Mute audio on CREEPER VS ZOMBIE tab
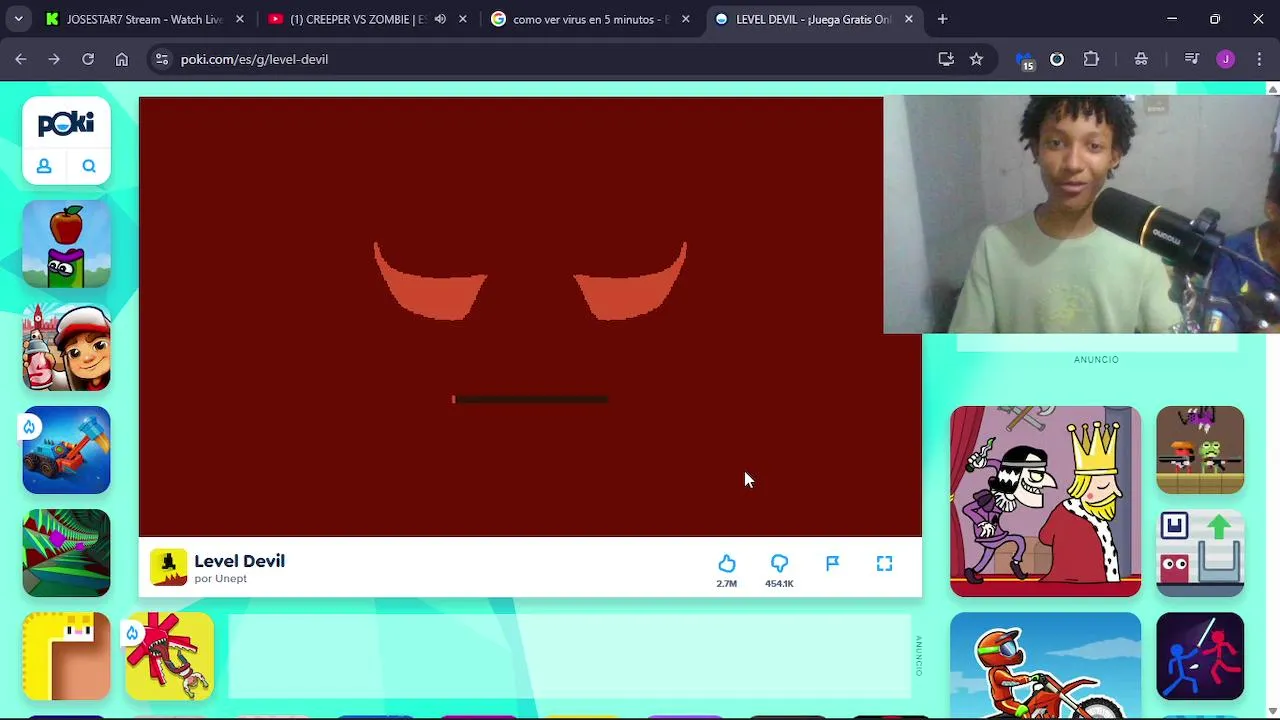1280x720 pixels. 440,19
